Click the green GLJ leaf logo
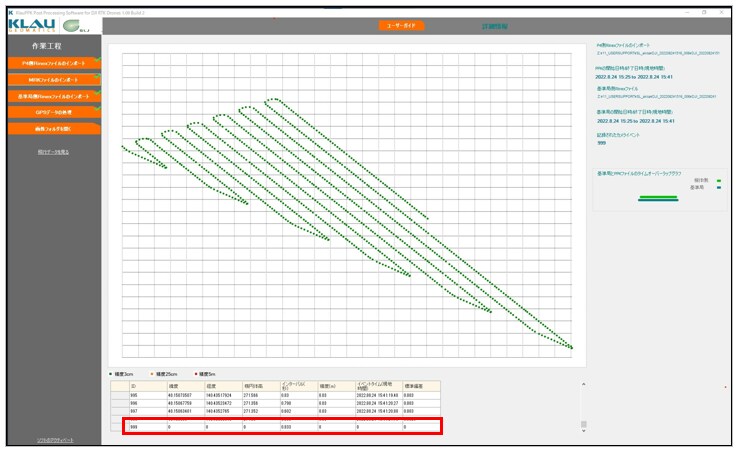The image size is (737, 452). tap(75, 26)
